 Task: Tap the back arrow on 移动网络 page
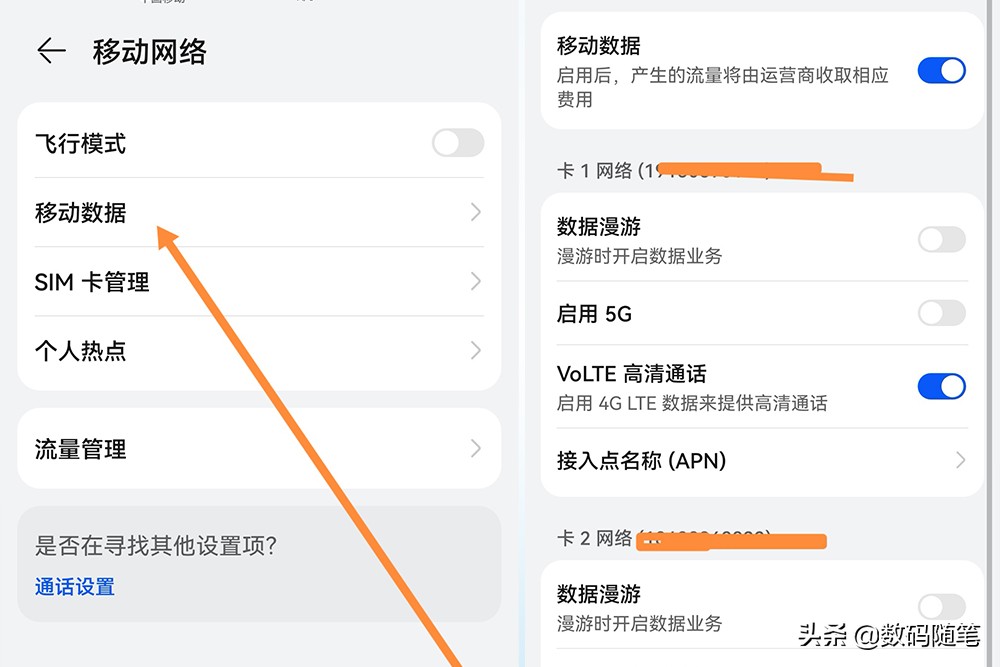(x=50, y=52)
